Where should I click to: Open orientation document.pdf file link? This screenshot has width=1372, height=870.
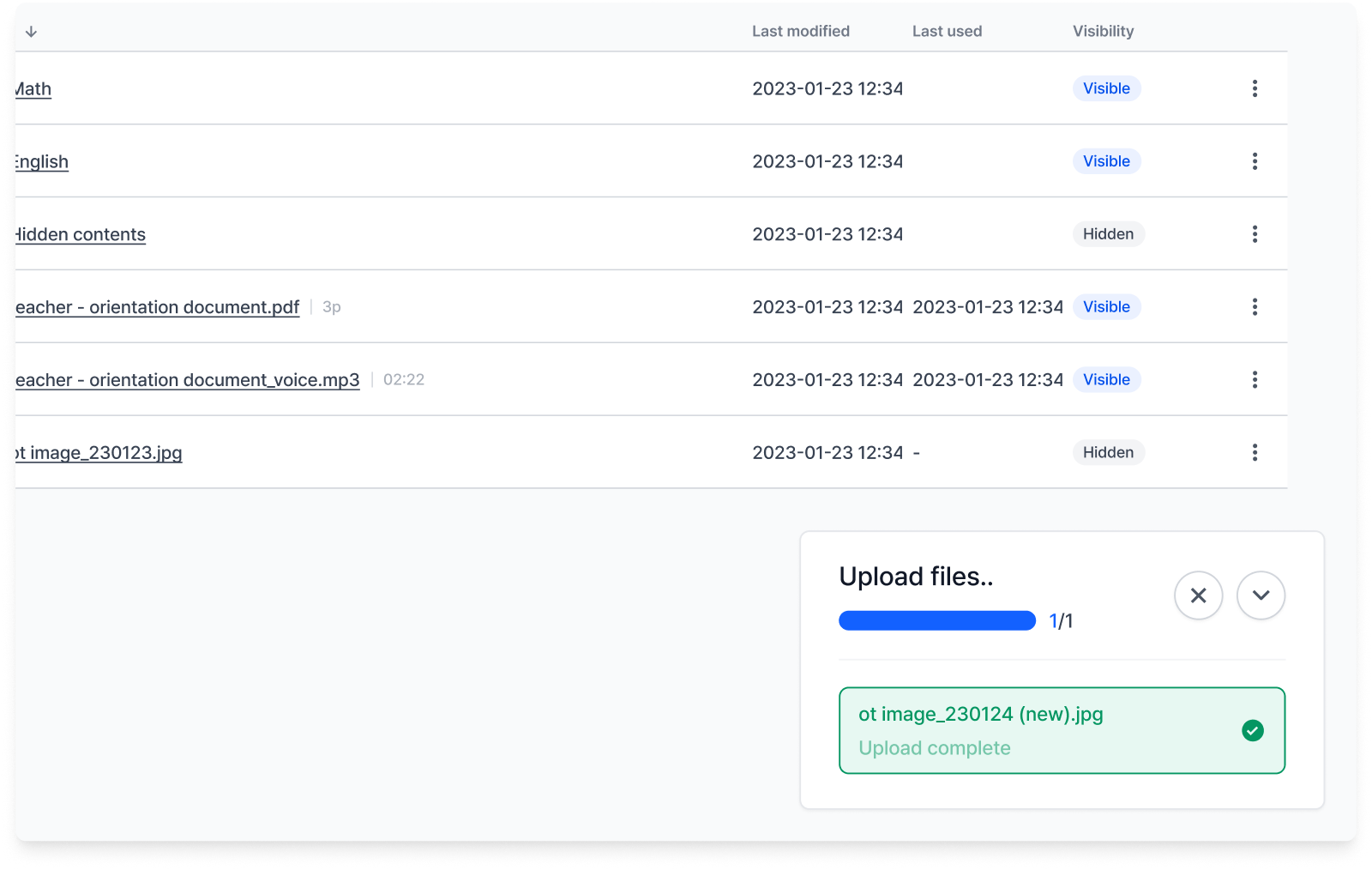pyautogui.click(x=158, y=308)
